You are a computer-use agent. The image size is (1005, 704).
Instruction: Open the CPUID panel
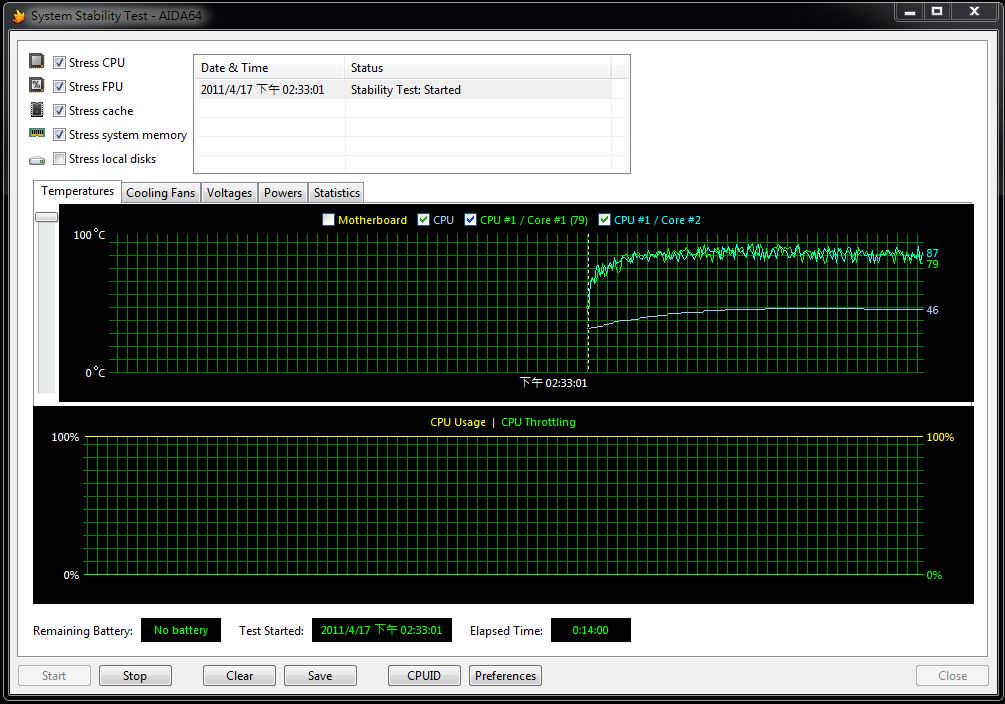424,676
